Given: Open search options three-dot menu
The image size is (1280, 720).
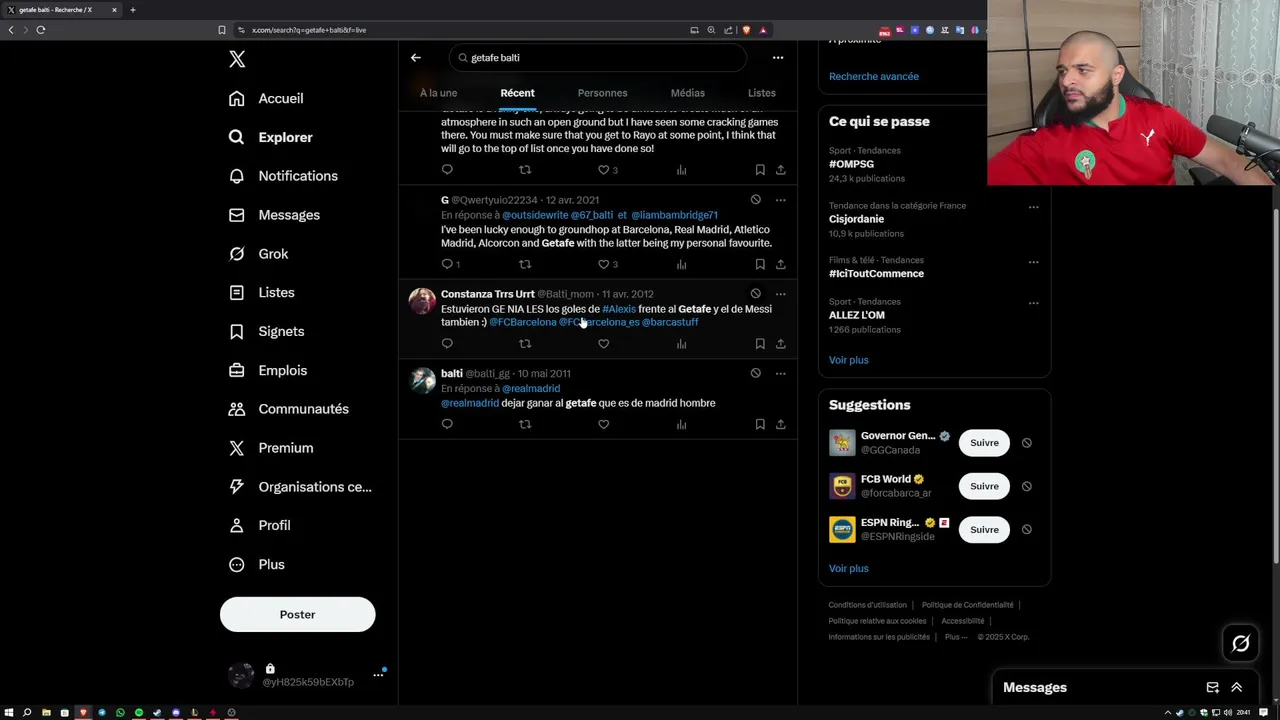Looking at the screenshot, I should 778,58.
